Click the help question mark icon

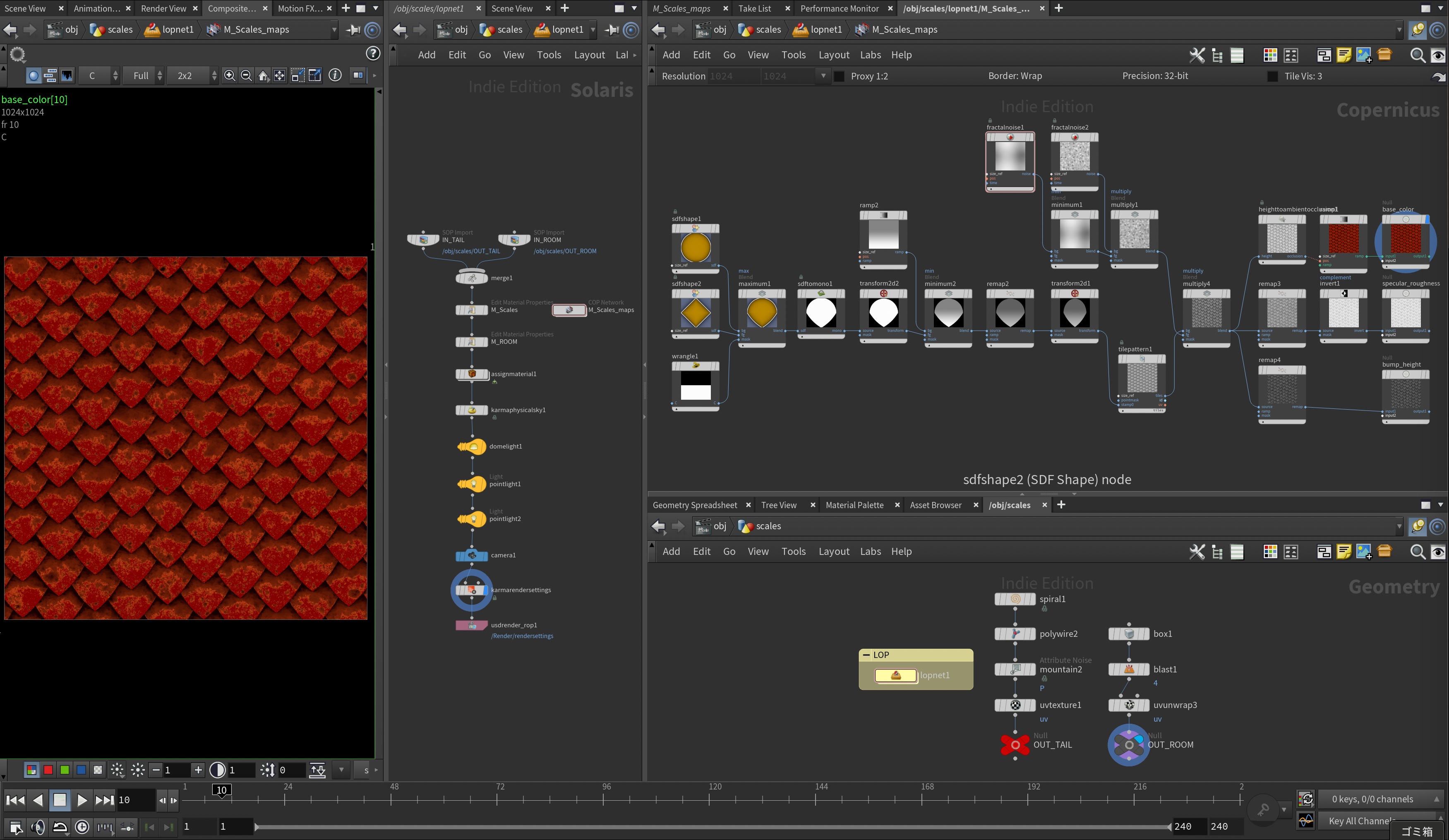pos(373,54)
